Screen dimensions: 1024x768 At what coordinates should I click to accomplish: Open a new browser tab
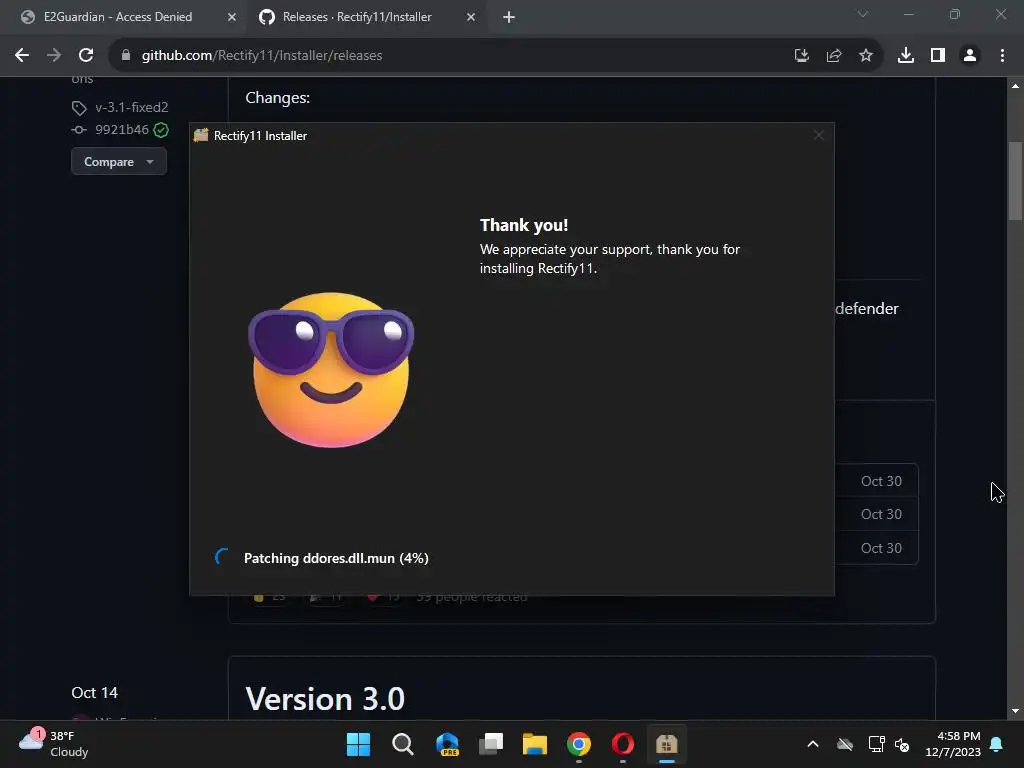509,18
